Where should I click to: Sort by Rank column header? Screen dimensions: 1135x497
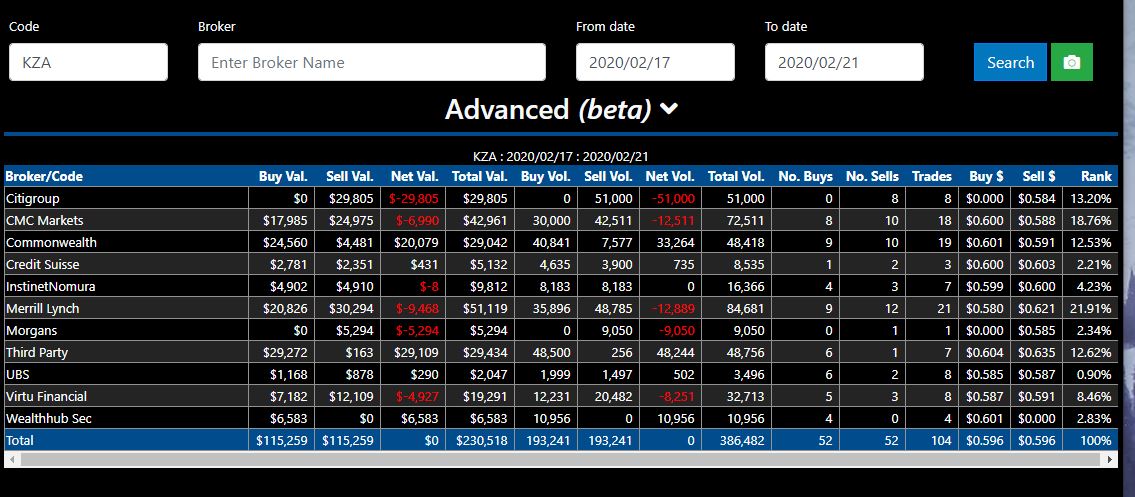[x=1096, y=176]
